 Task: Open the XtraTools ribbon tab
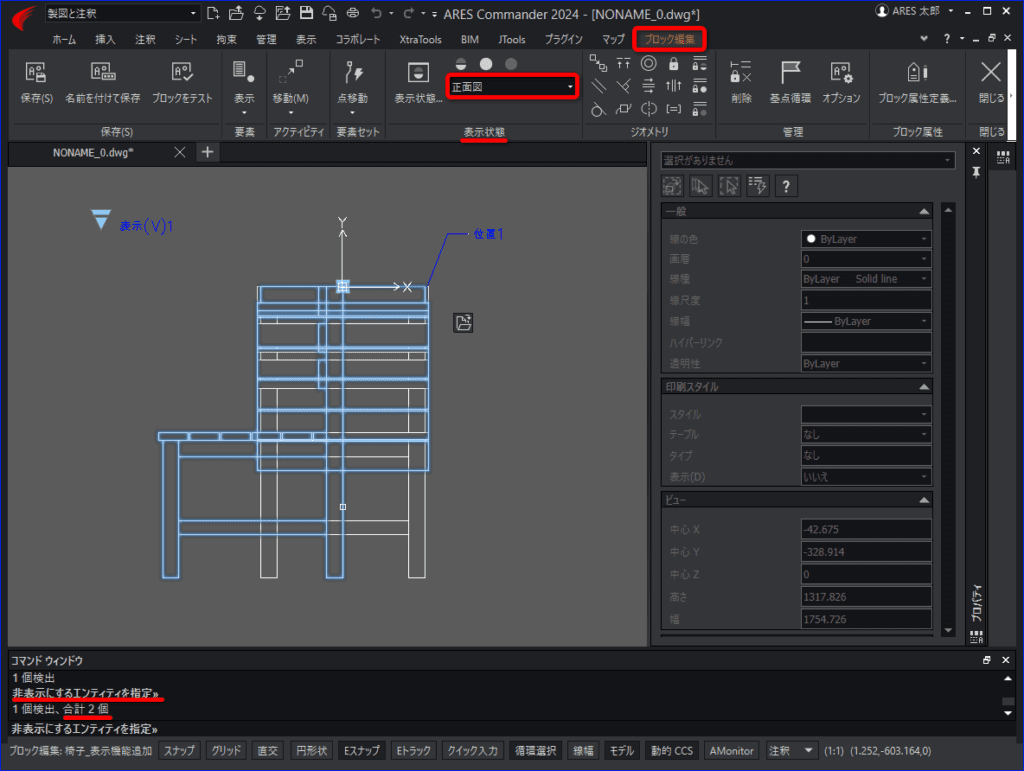point(421,40)
